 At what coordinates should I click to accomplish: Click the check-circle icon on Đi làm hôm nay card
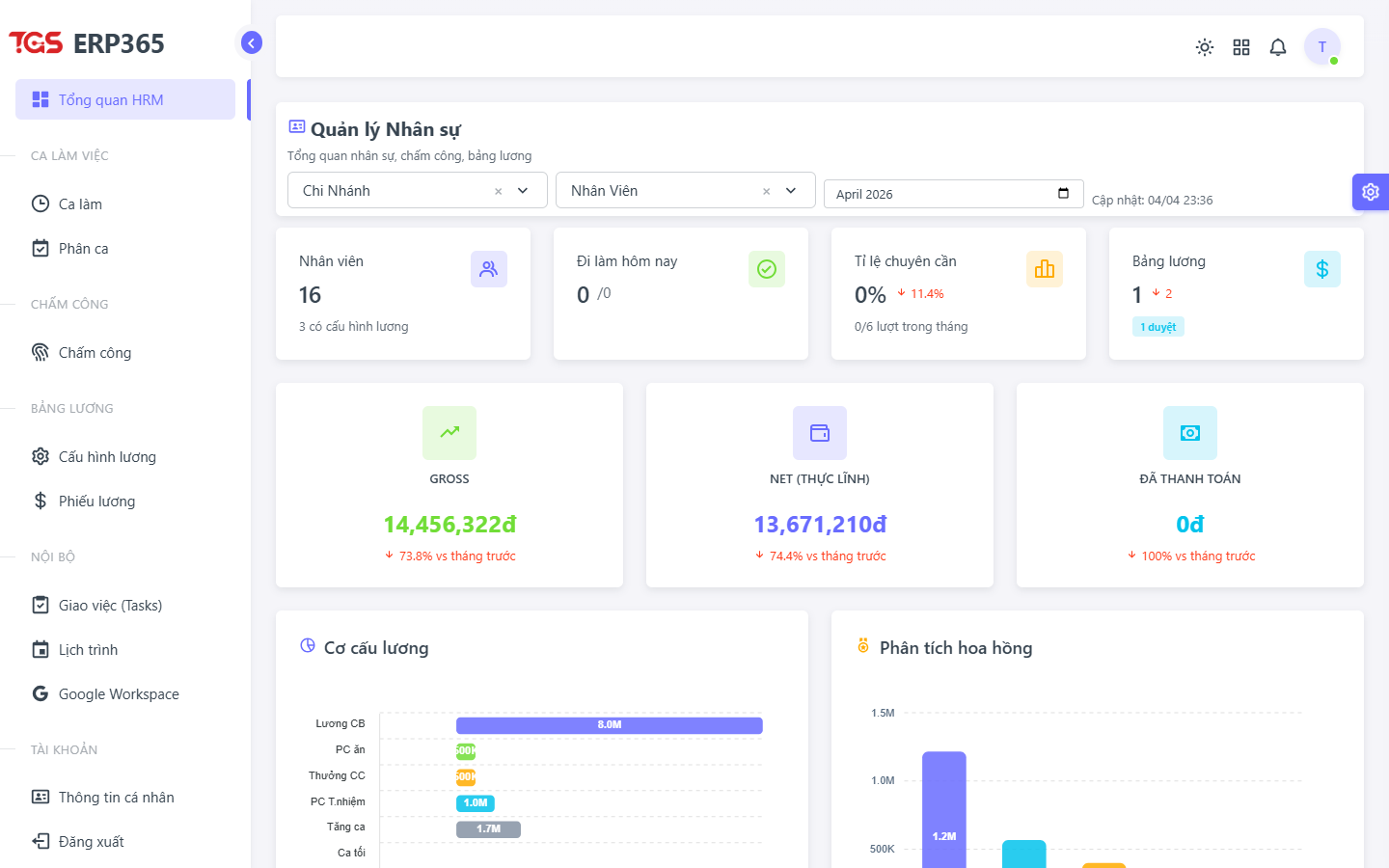767,269
